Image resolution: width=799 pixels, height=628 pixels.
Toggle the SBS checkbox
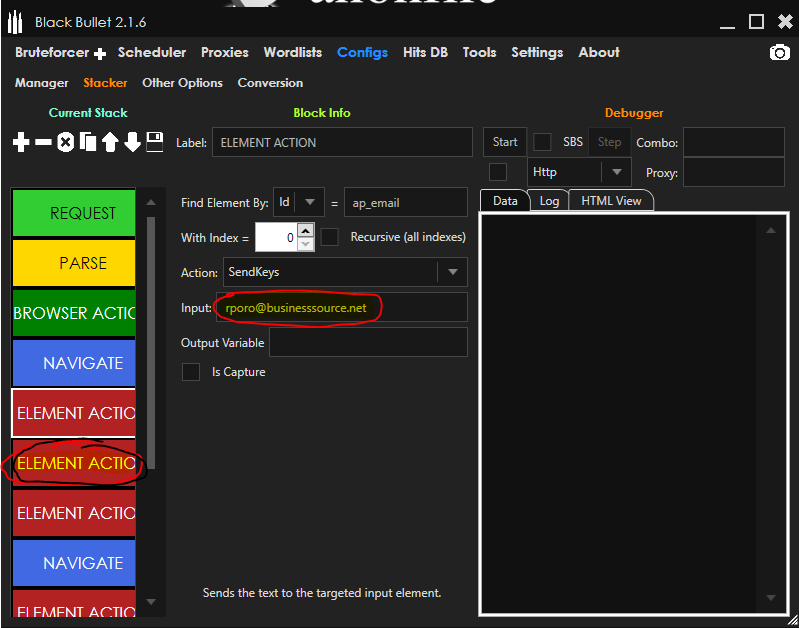tap(542, 142)
